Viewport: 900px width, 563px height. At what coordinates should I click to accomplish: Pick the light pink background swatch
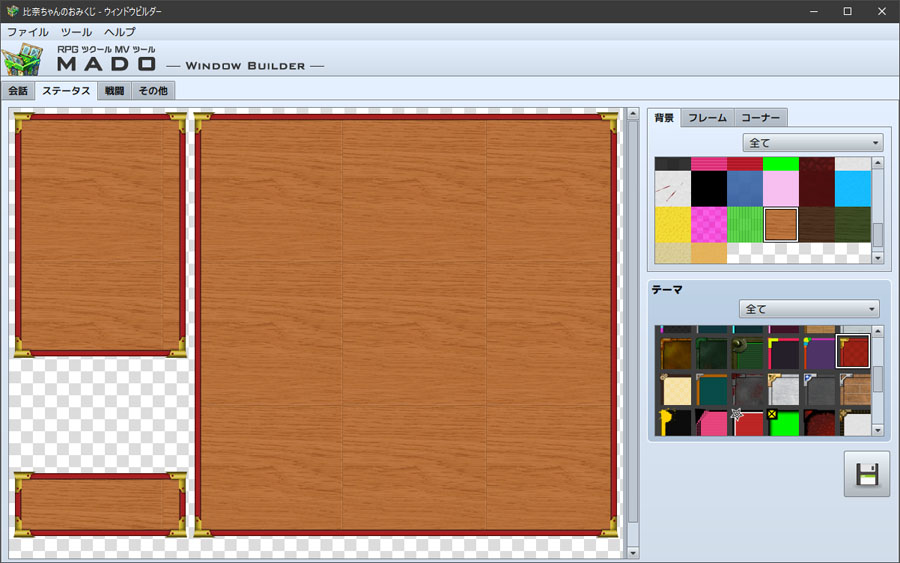point(781,189)
